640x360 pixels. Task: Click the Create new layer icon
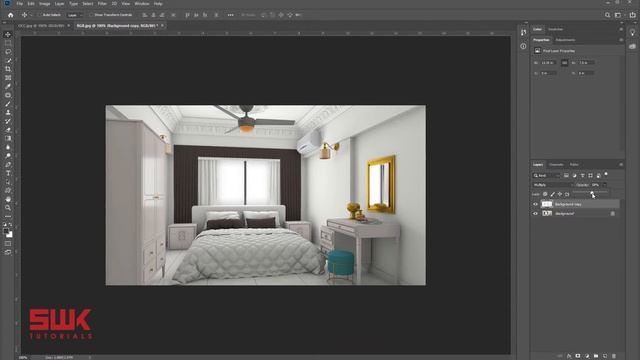pyautogui.click(x=605, y=356)
